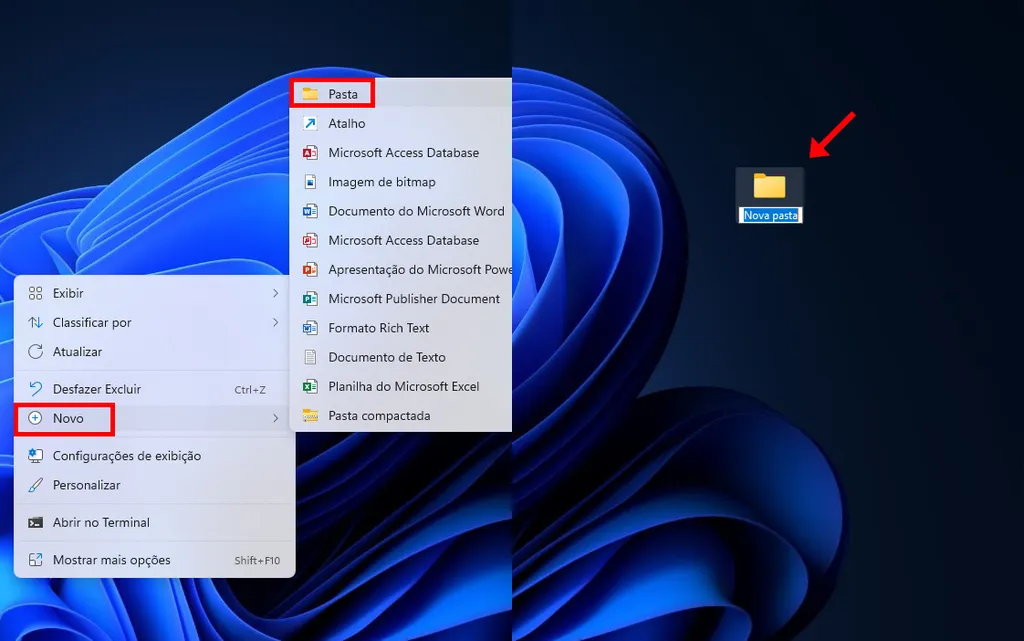This screenshot has height=641, width=1024.
Task: Click the Word icon for Documento do Microsoft Word
Action: [310, 211]
